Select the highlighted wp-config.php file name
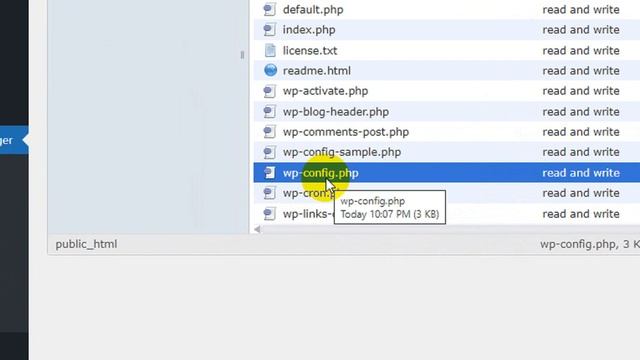The height and width of the screenshot is (360, 640). [x=321, y=173]
